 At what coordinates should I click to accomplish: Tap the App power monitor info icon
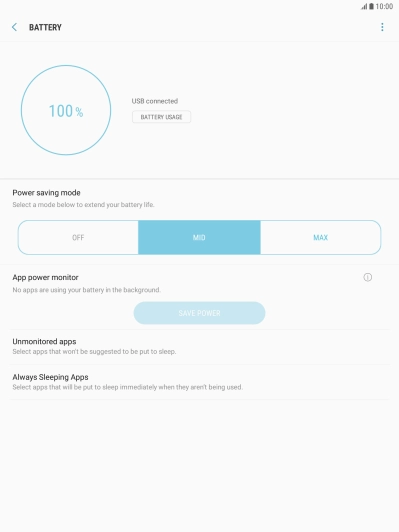[367, 278]
